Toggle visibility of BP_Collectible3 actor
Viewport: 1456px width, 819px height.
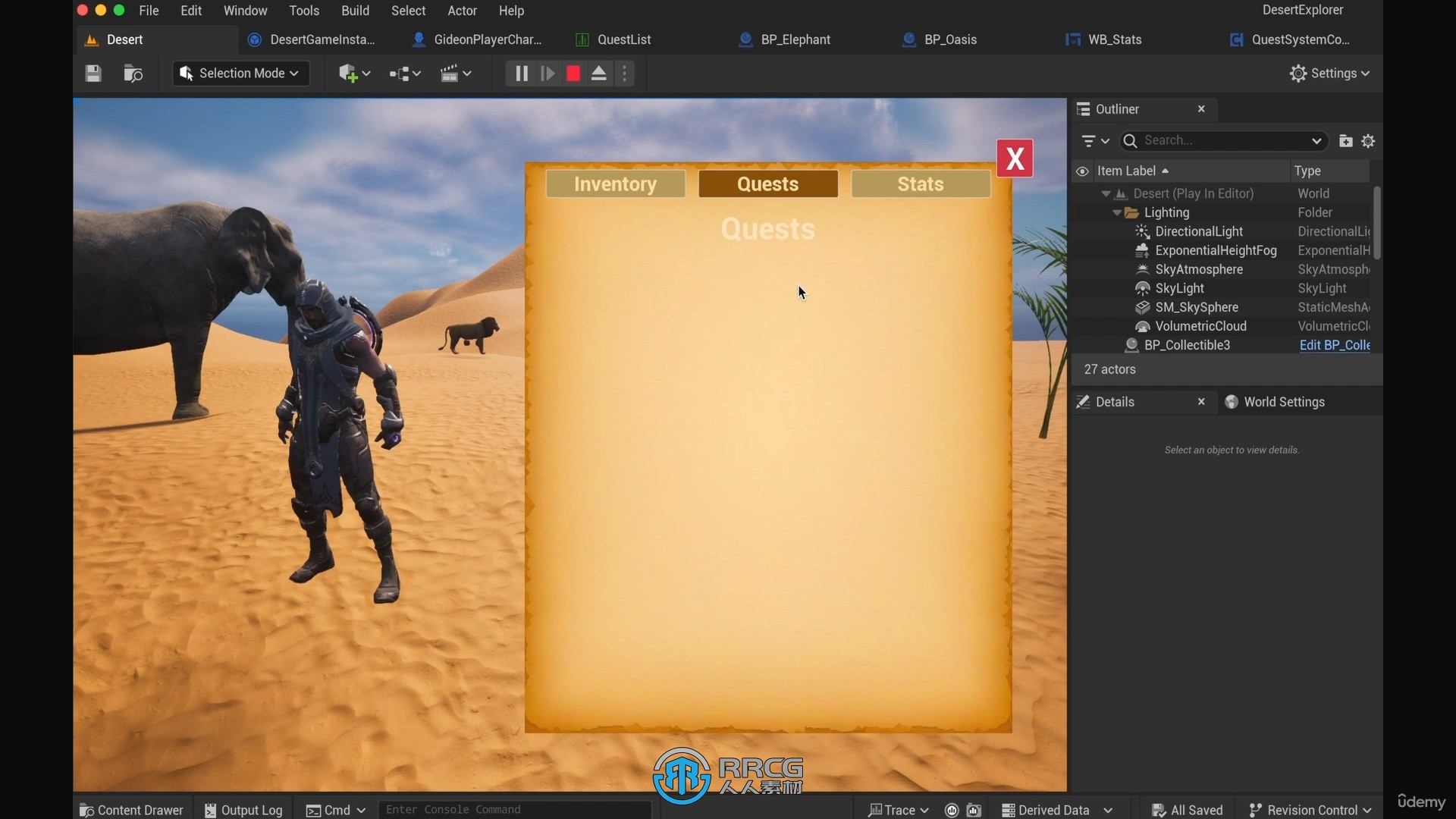(x=1083, y=345)
